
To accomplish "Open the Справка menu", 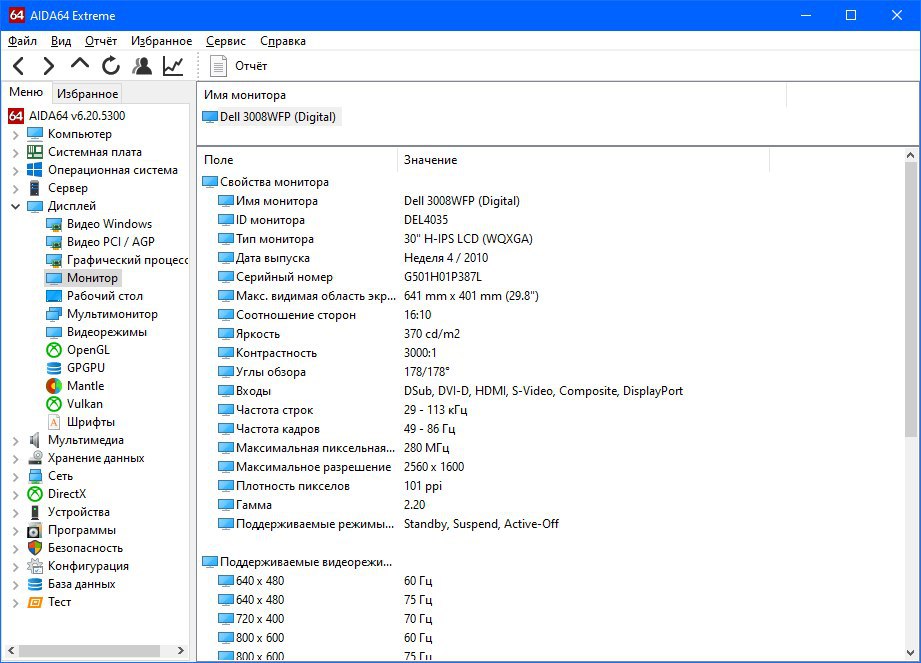I will pyautogui.click(x=283, y=41).
